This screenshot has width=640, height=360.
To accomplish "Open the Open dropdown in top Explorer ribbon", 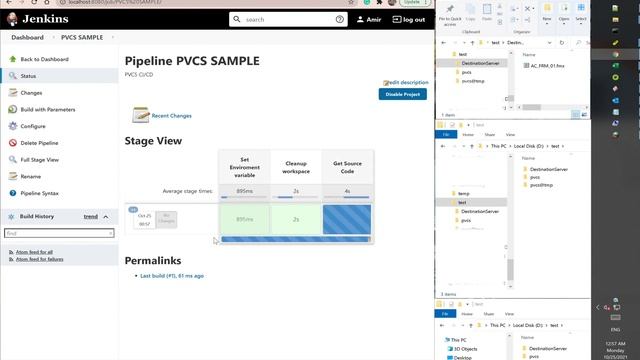I will 564,13.
